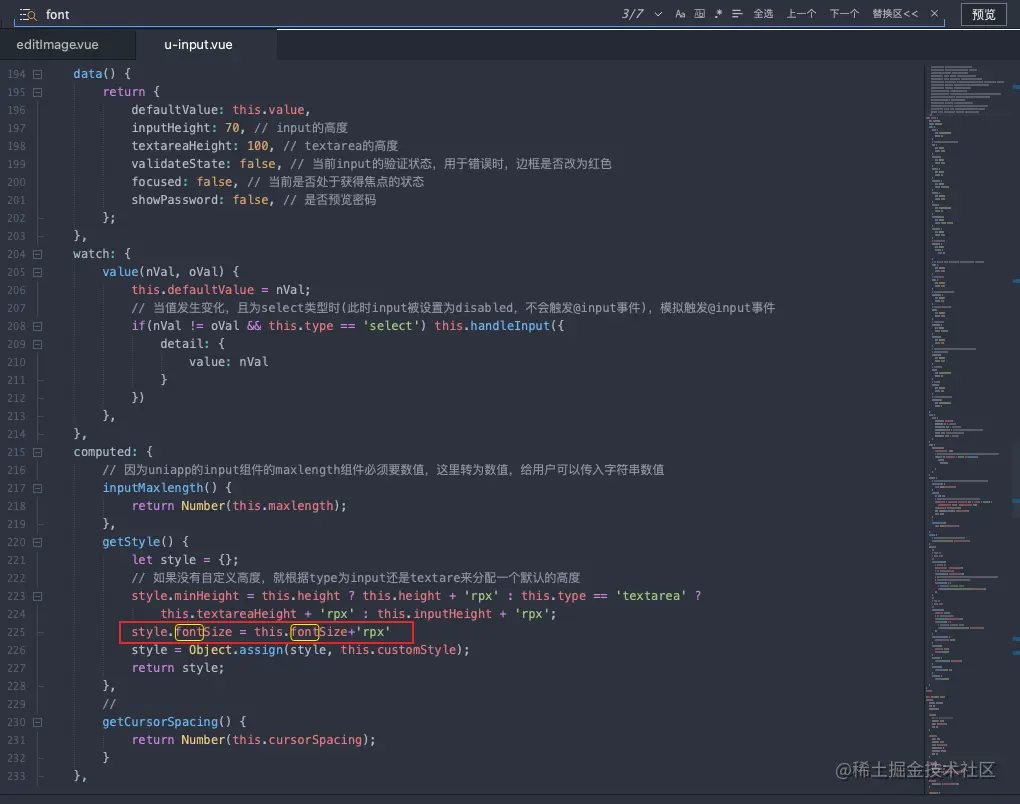Collapse the style.minHeight statement at line 223
This screenshot has height=804, width=1020.
pyautogui.click(x=38, y=596)
